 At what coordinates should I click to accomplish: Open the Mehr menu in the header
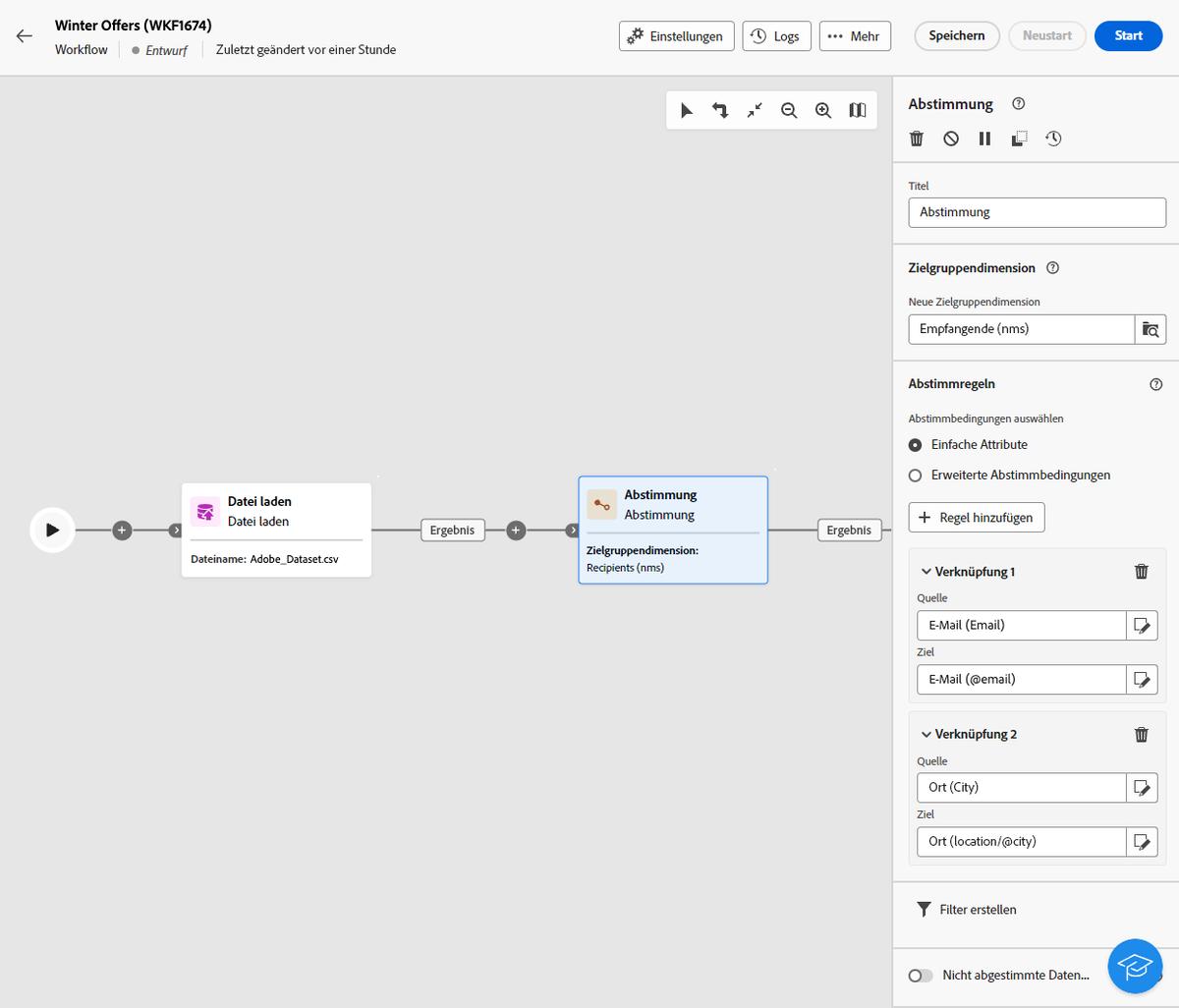(x=854, y=35)
